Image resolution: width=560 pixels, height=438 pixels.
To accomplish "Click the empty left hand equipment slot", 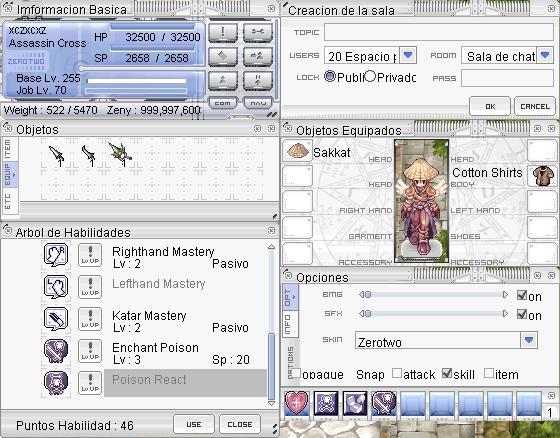I will pyautogui.click(x=542, y=201).
